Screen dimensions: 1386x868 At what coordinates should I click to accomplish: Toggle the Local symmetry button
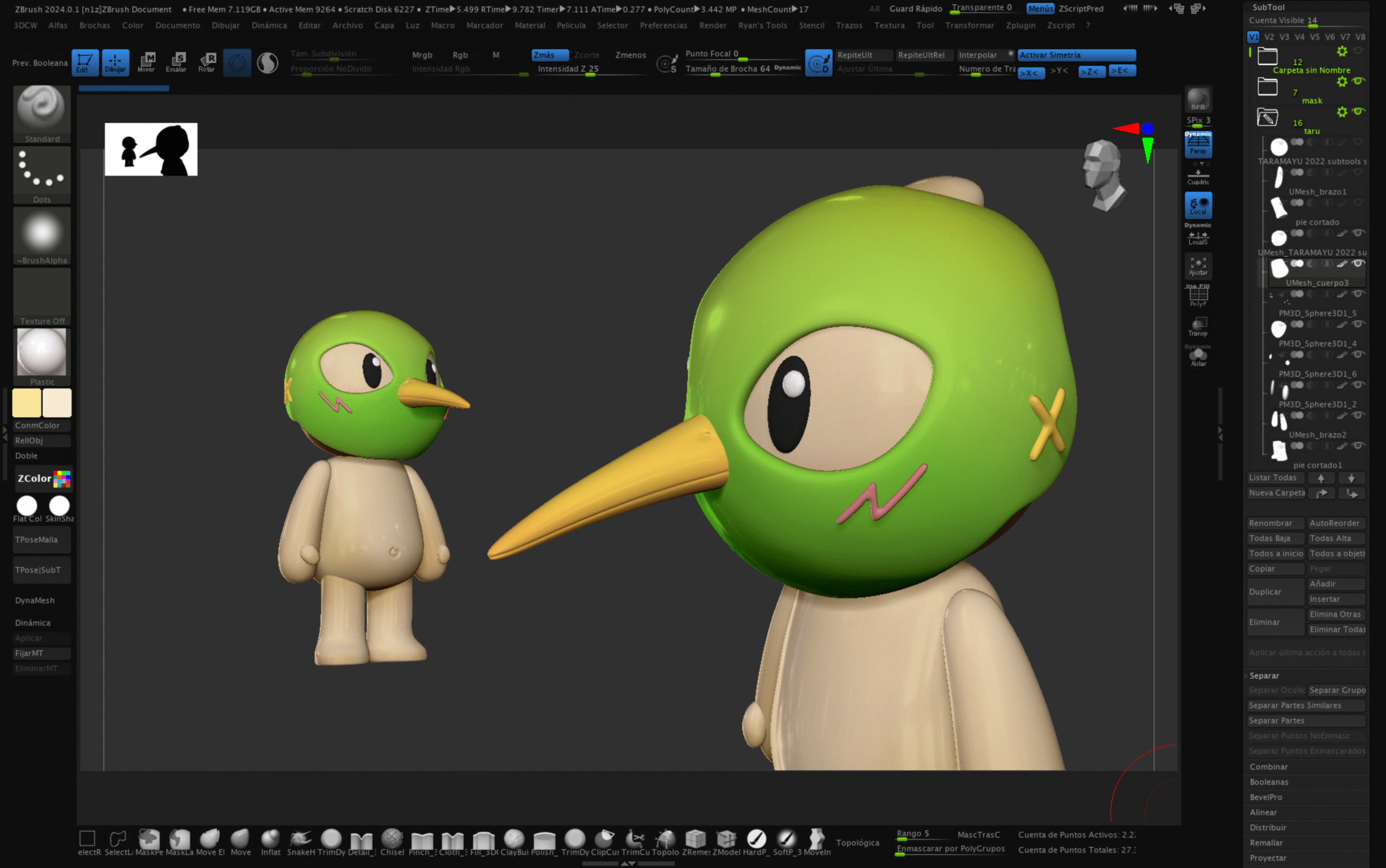1198,205
